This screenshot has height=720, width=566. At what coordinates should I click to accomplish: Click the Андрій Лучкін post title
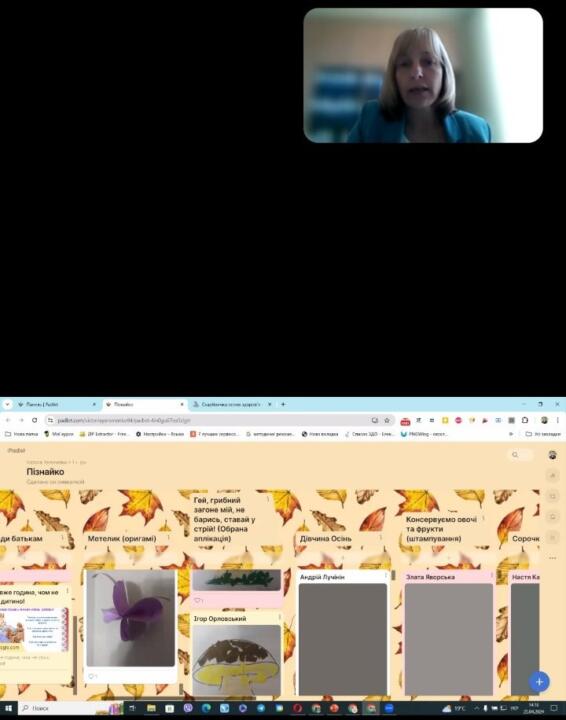(322, 577)
